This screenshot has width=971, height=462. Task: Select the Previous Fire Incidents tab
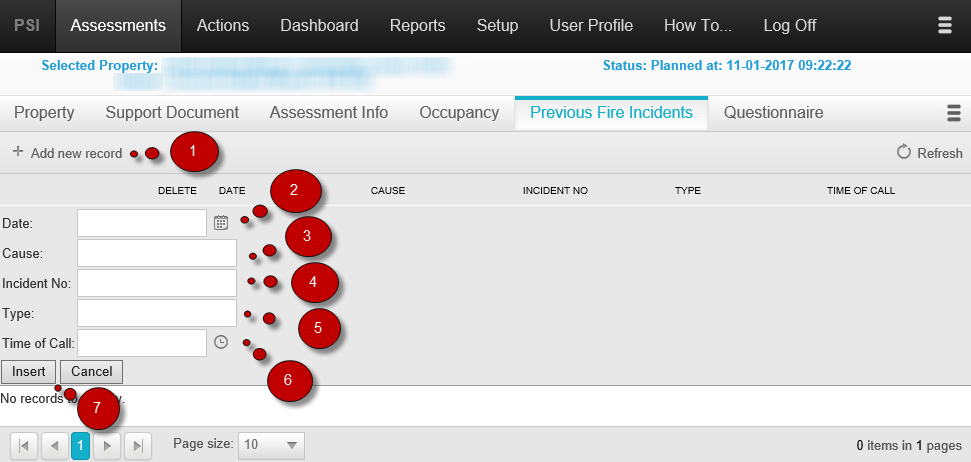[611, 113]
